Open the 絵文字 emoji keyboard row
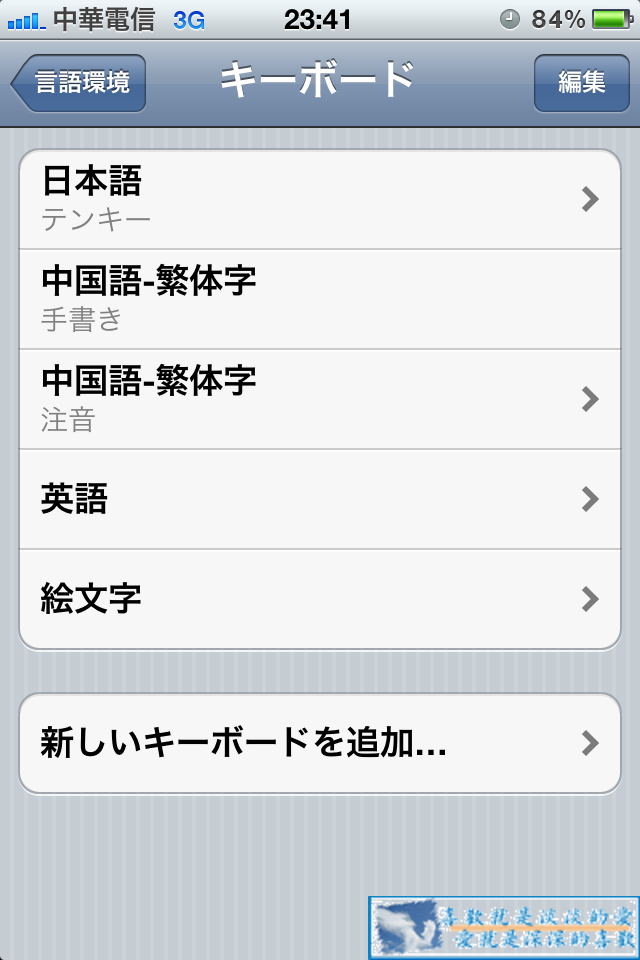The image size is (640, 960). pos(320,599)
